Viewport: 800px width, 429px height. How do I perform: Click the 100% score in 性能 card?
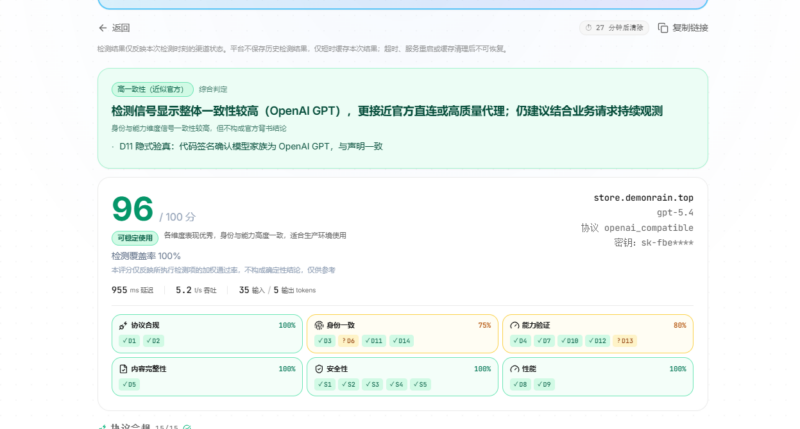678,369
